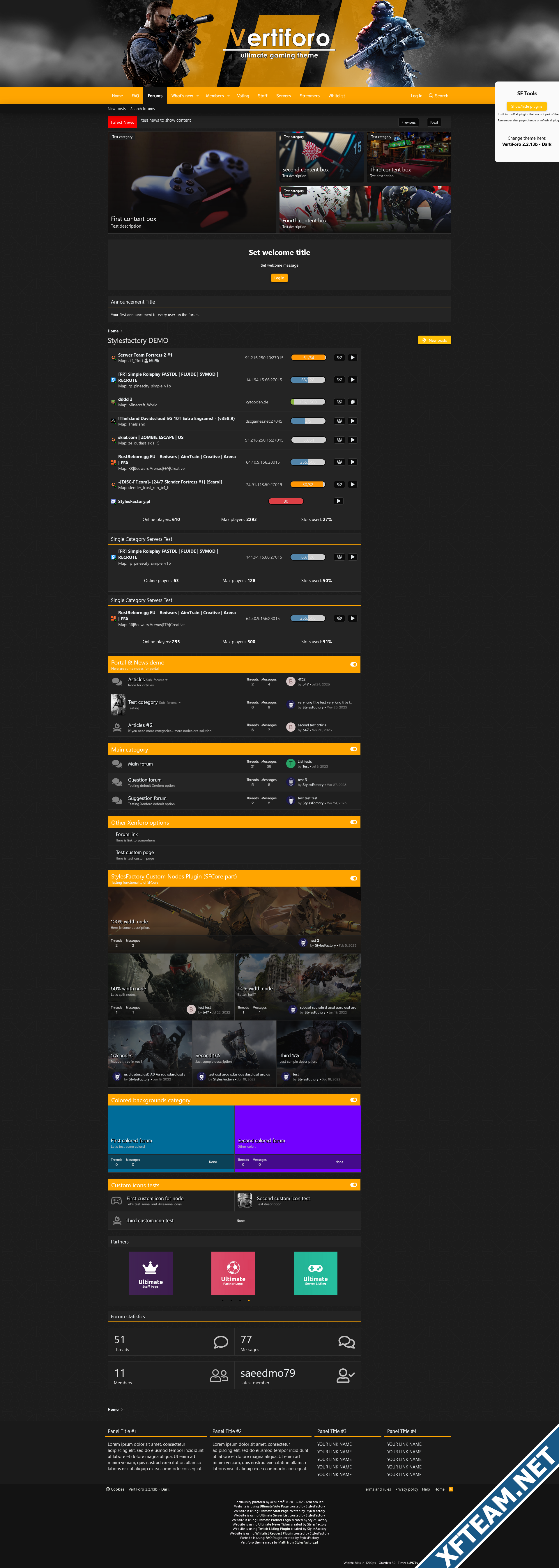Collapse the Portal & News demo category

(x=354, y=664)
